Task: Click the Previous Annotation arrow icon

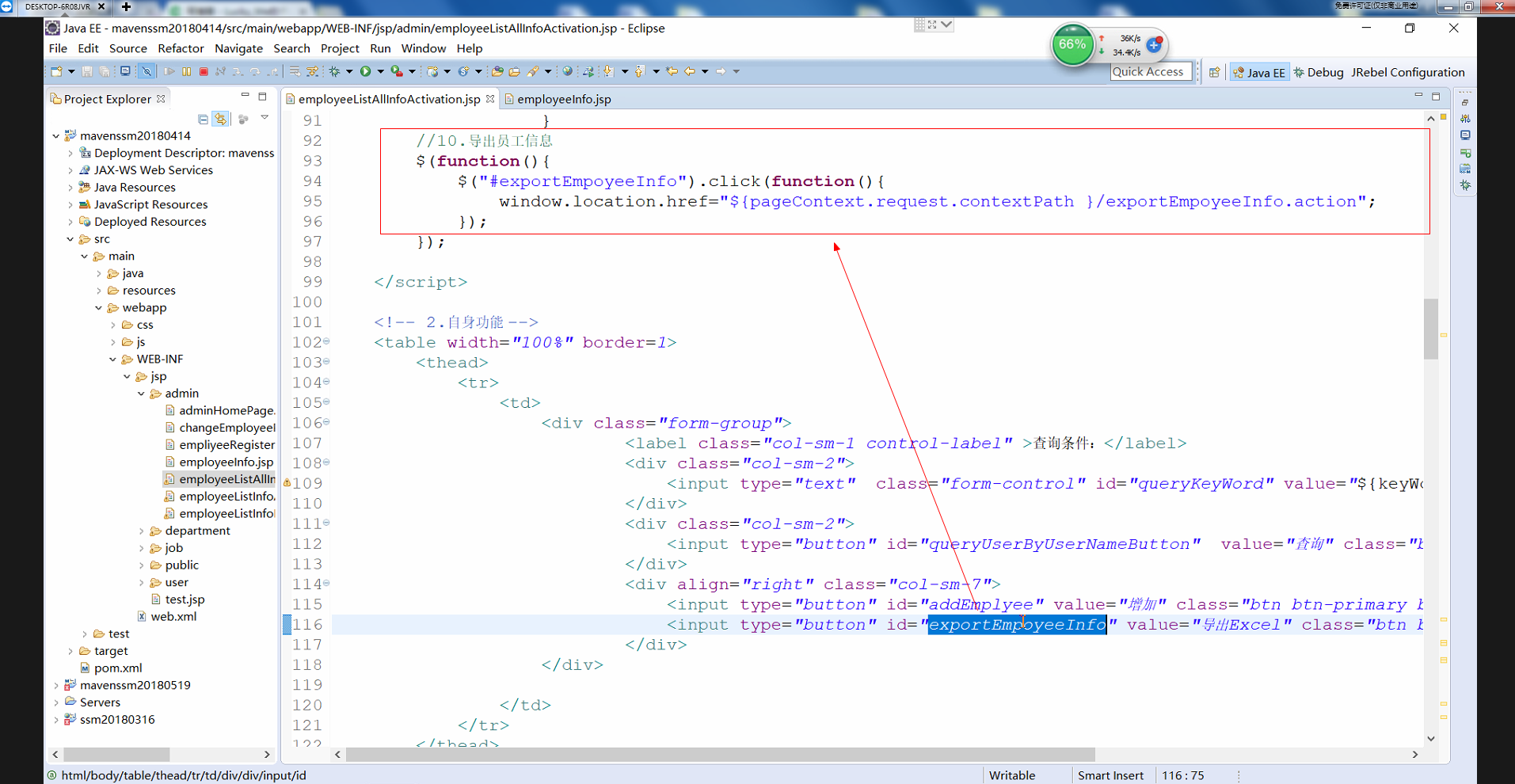Action: 640,71
